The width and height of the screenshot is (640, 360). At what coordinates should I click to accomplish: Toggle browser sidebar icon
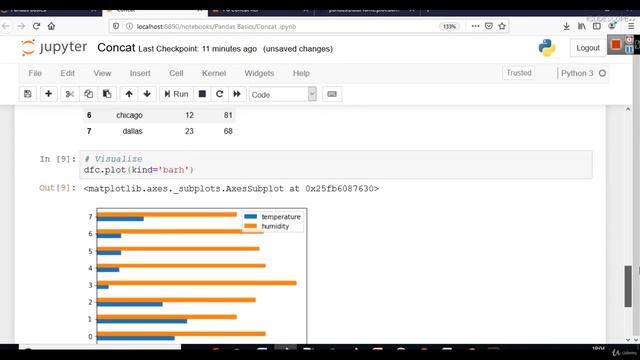point(597,26)
